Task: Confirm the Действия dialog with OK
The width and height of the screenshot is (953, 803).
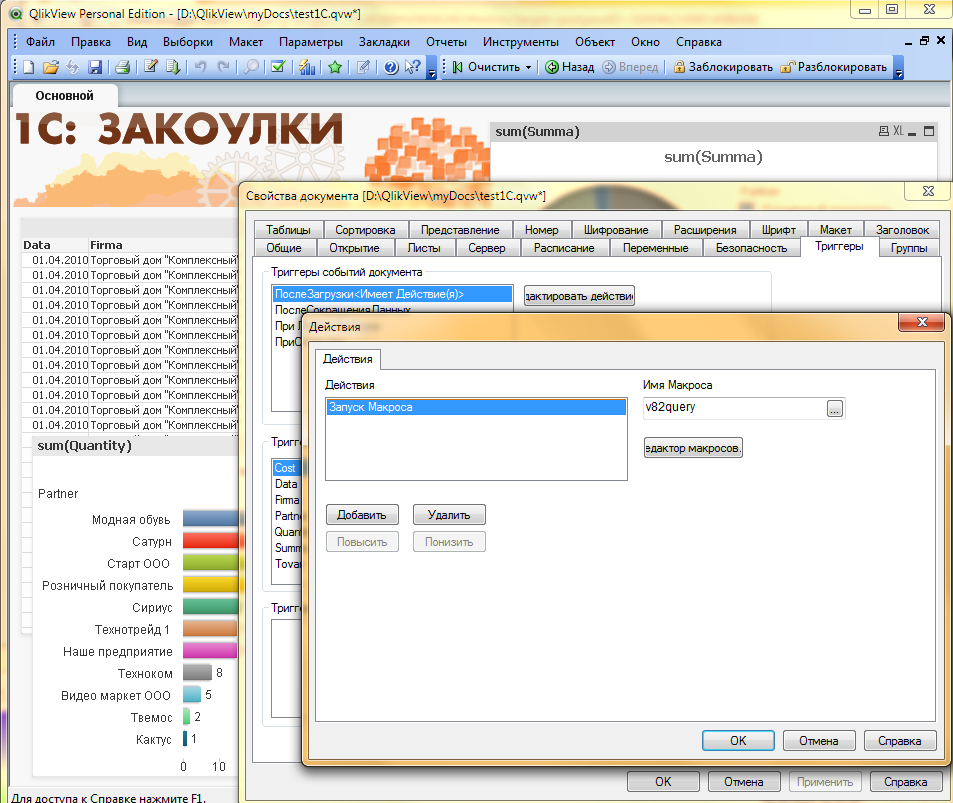Action: pos(738,740)
